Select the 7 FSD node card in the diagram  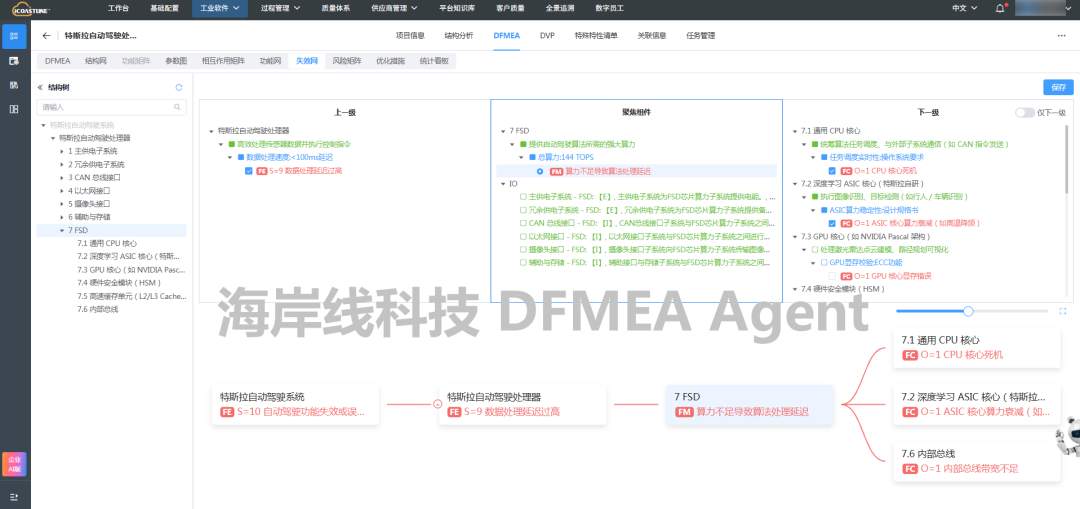(750, 405)
